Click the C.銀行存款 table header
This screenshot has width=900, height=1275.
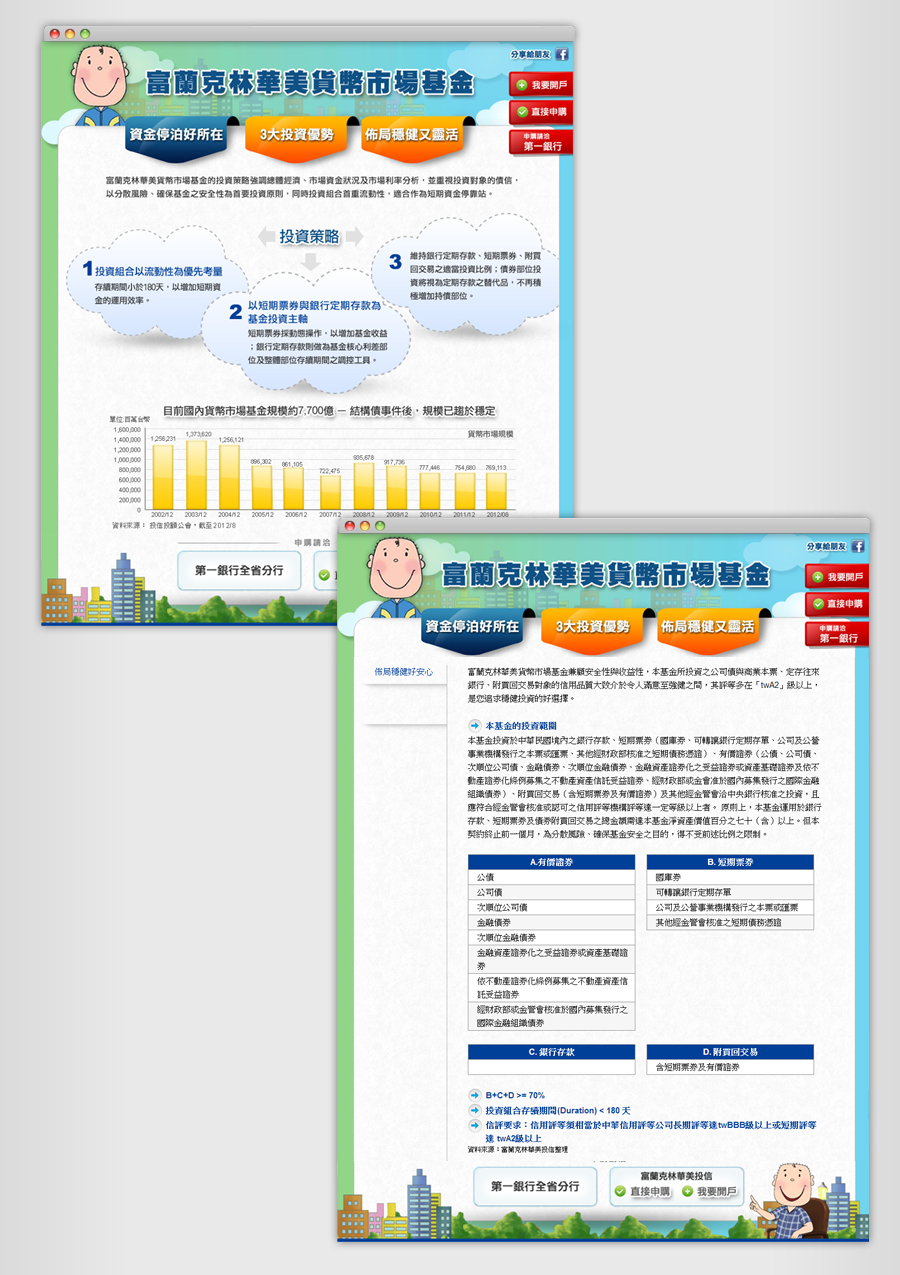coord(551,1052)
